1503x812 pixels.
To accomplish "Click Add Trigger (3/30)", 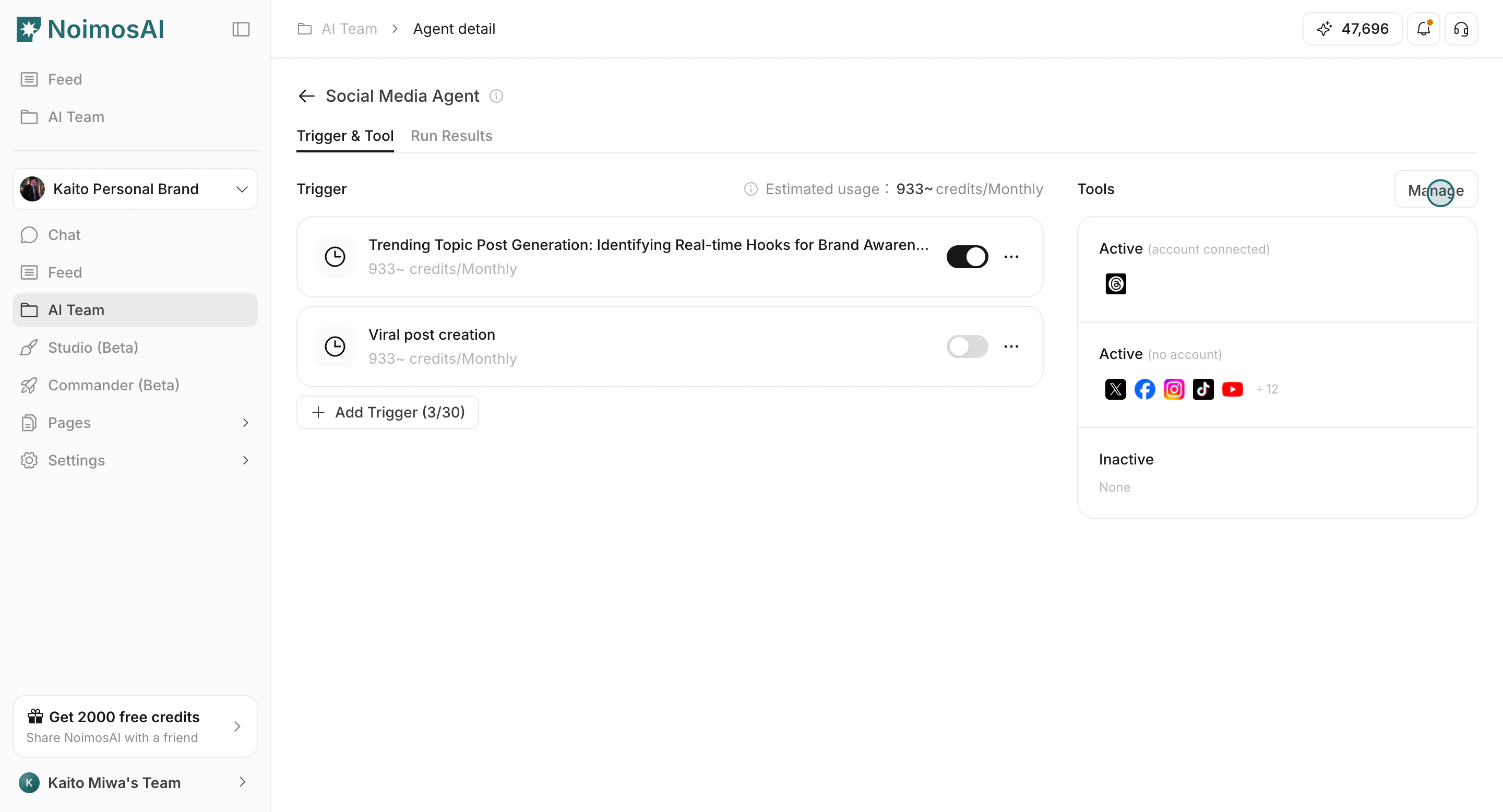I will pos(387,412).
